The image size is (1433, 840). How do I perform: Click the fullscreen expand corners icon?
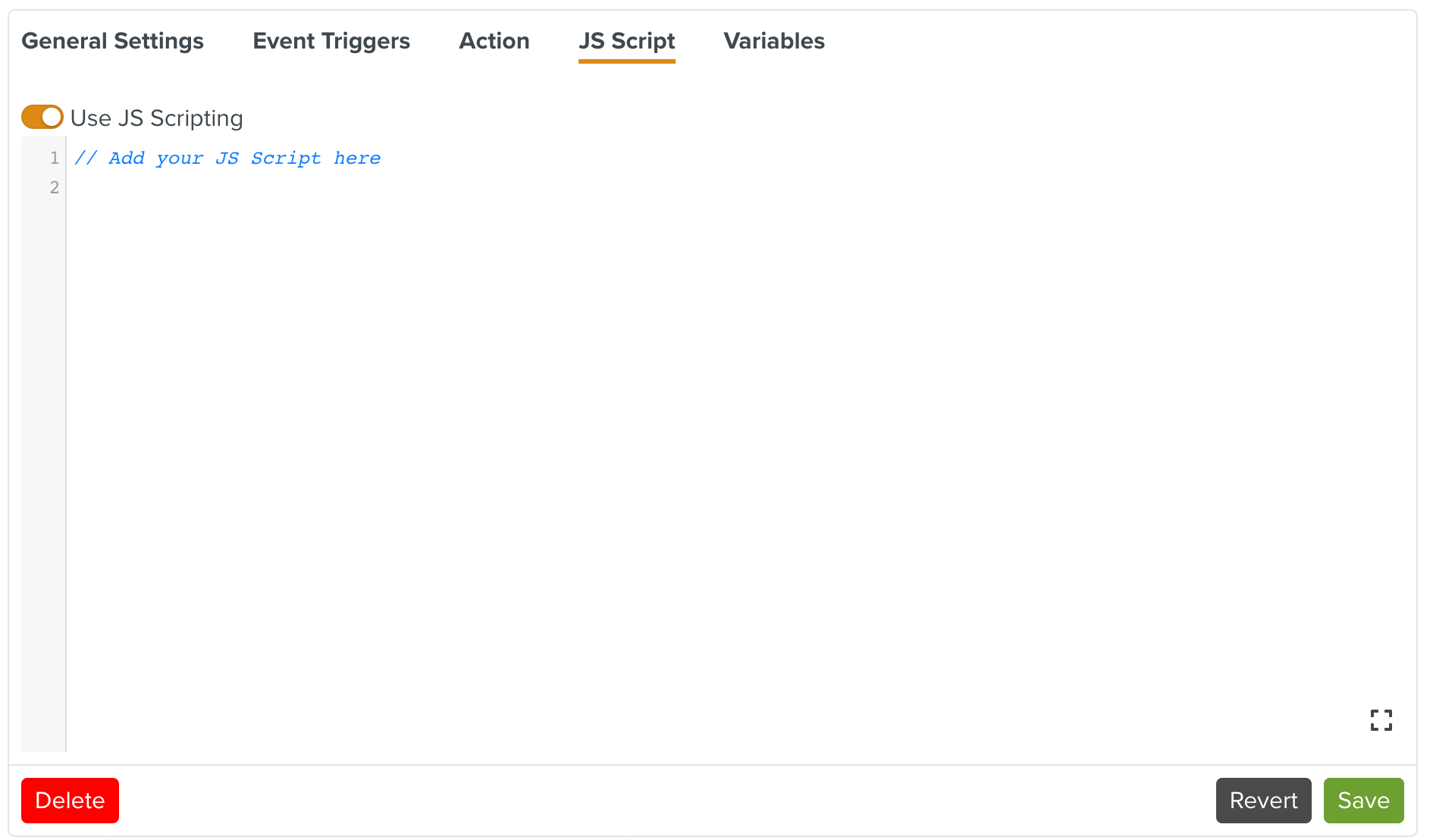[x=1382, y=720]
